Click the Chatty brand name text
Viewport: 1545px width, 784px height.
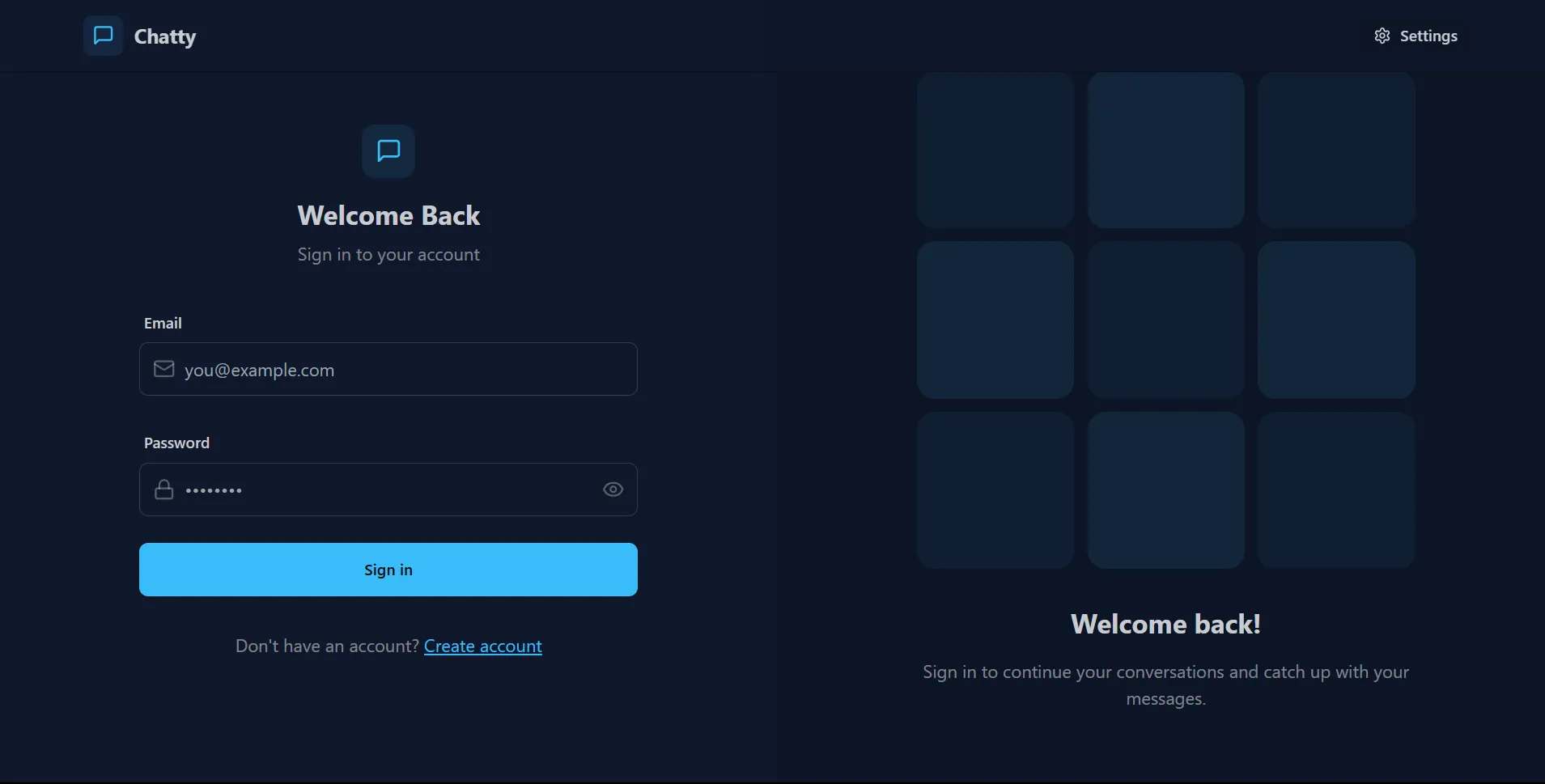tap(164, 36)
